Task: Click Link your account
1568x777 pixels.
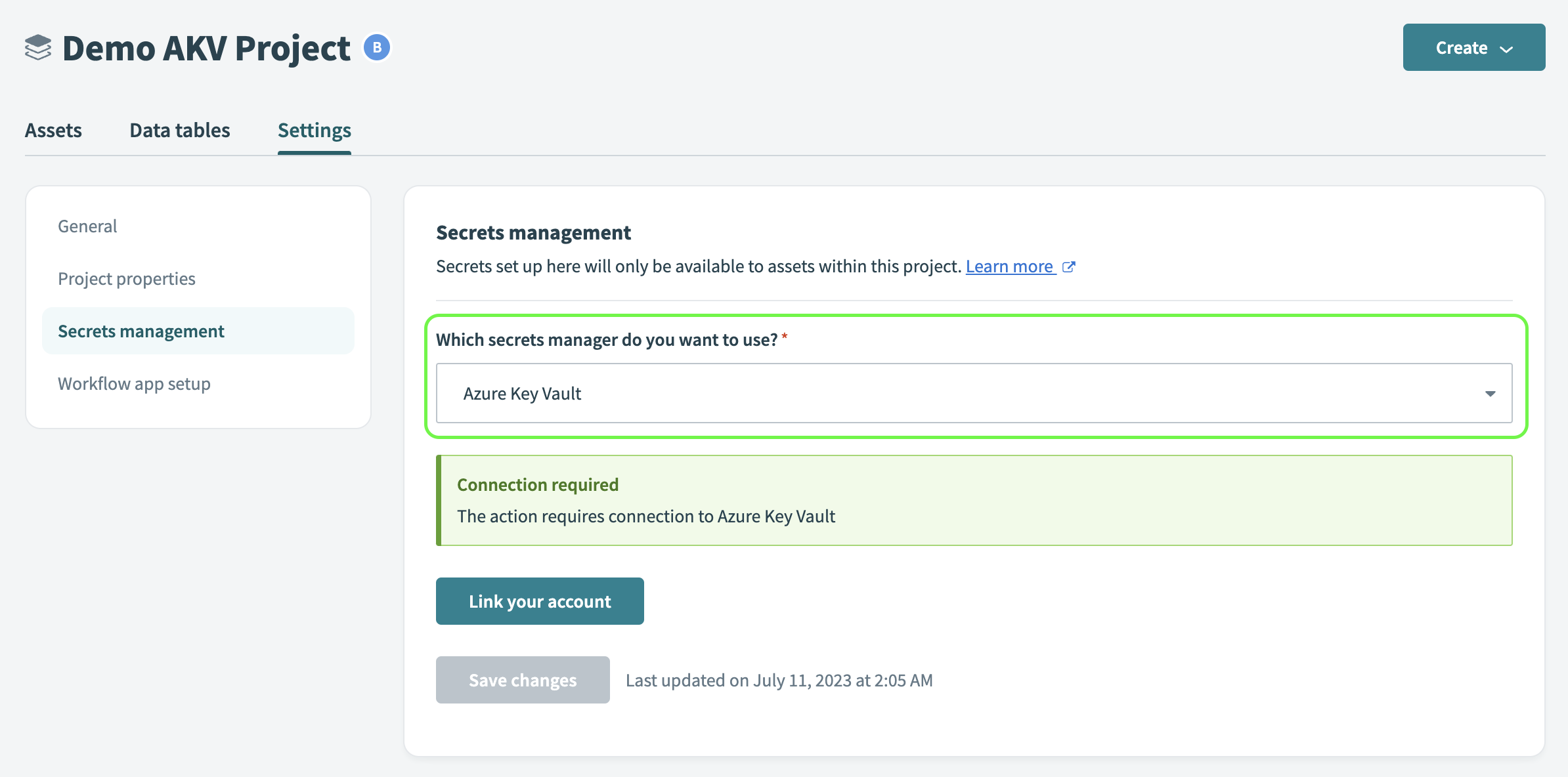Action: pyautogui.click(x=539, y=600)
